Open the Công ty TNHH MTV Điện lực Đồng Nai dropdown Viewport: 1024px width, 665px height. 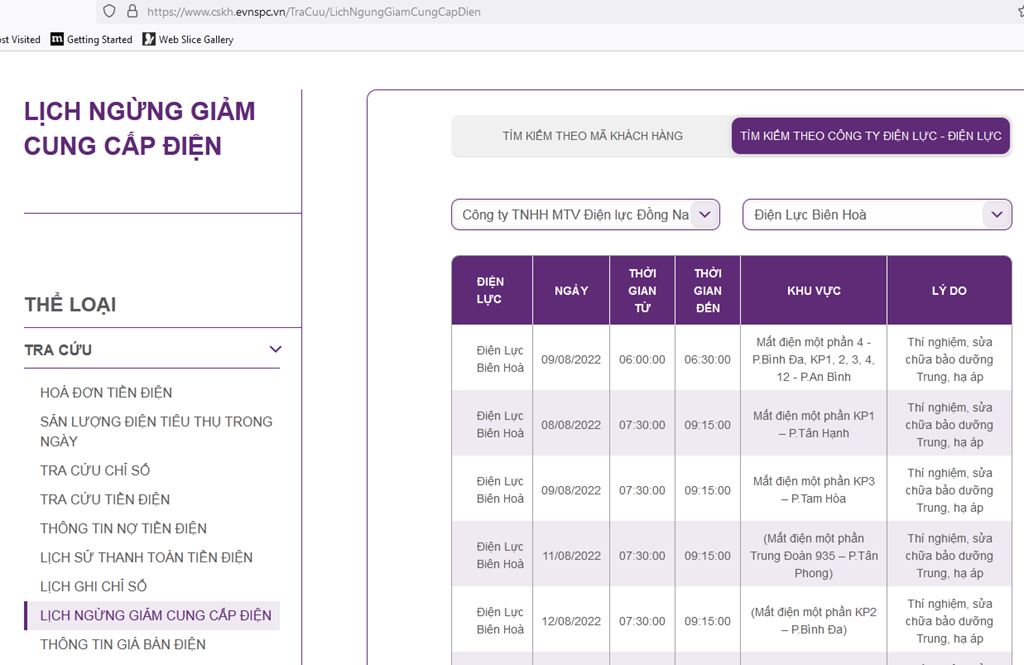point(585,215)
